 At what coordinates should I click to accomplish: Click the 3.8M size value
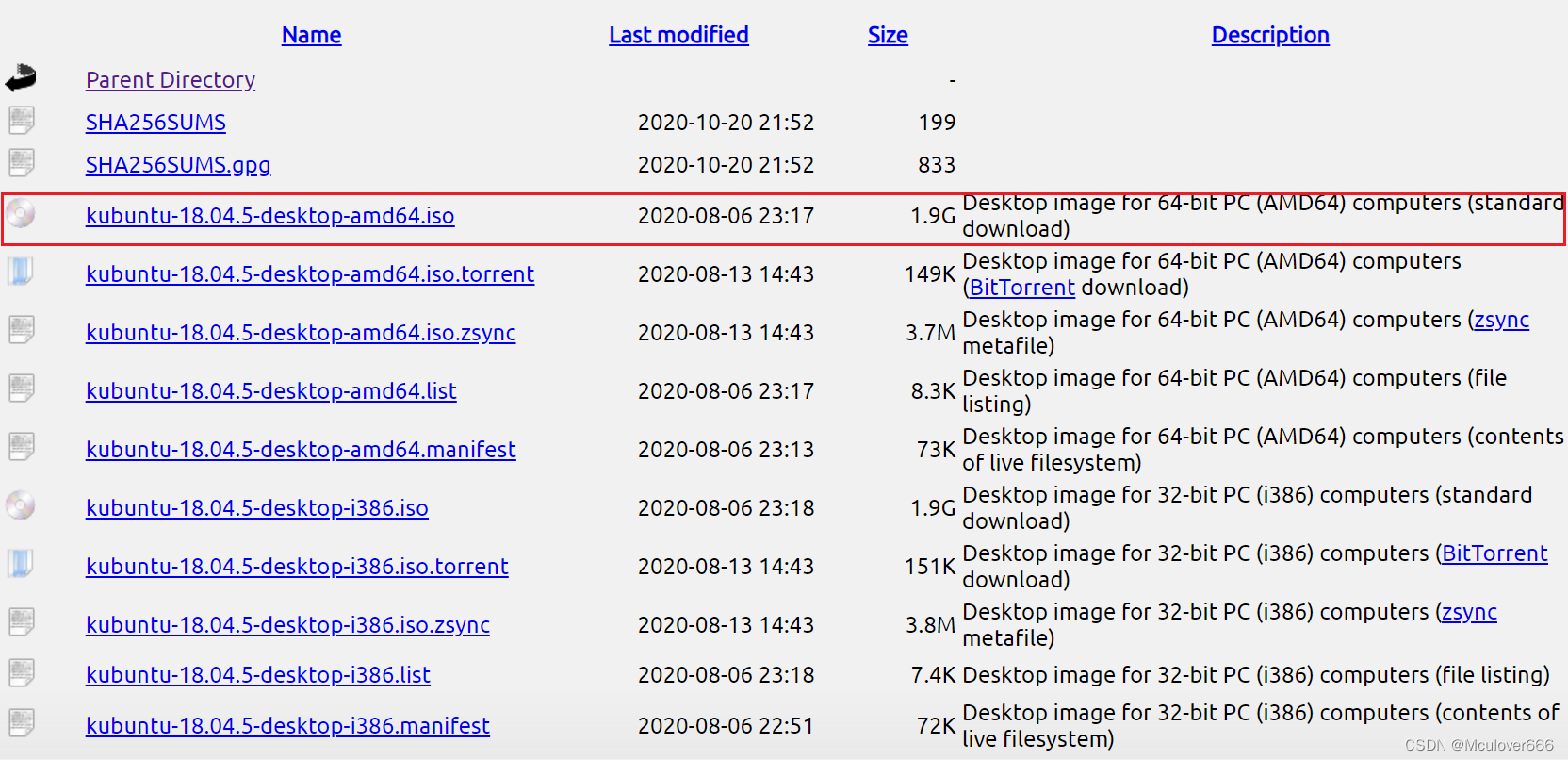pos(931,625)
